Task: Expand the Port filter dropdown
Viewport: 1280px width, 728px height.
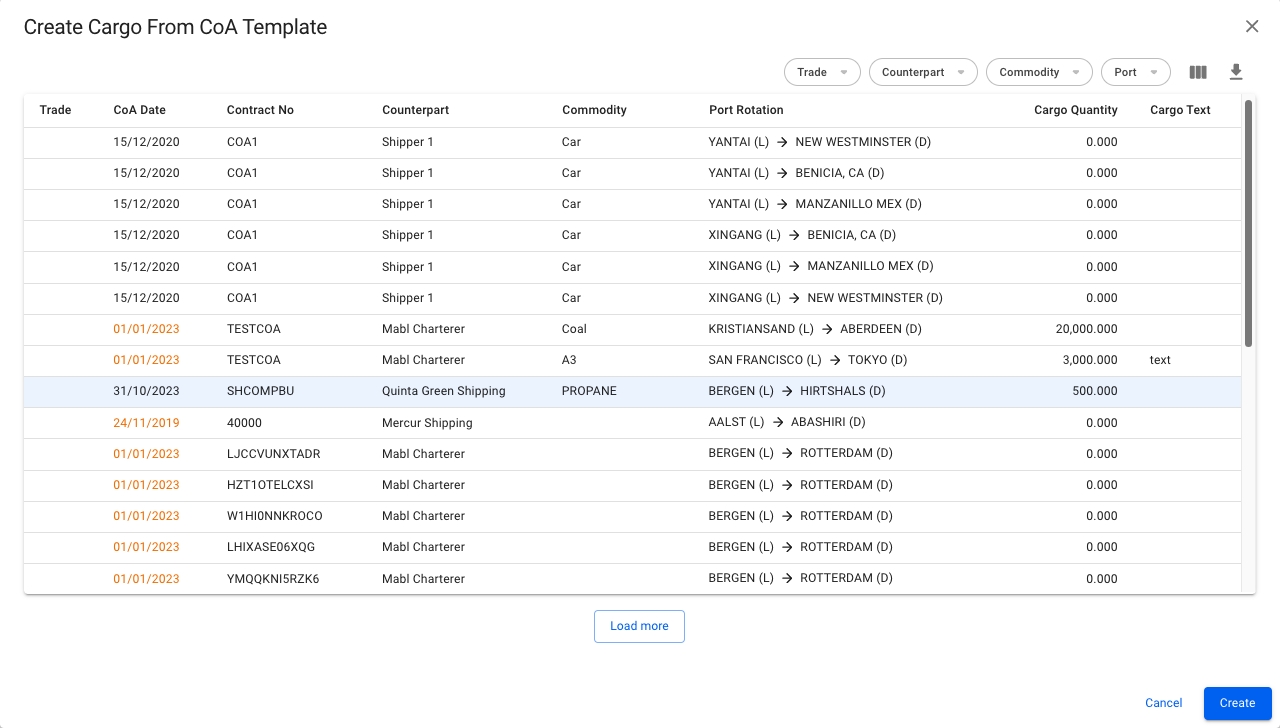Action: click(x=1135, y=72)
